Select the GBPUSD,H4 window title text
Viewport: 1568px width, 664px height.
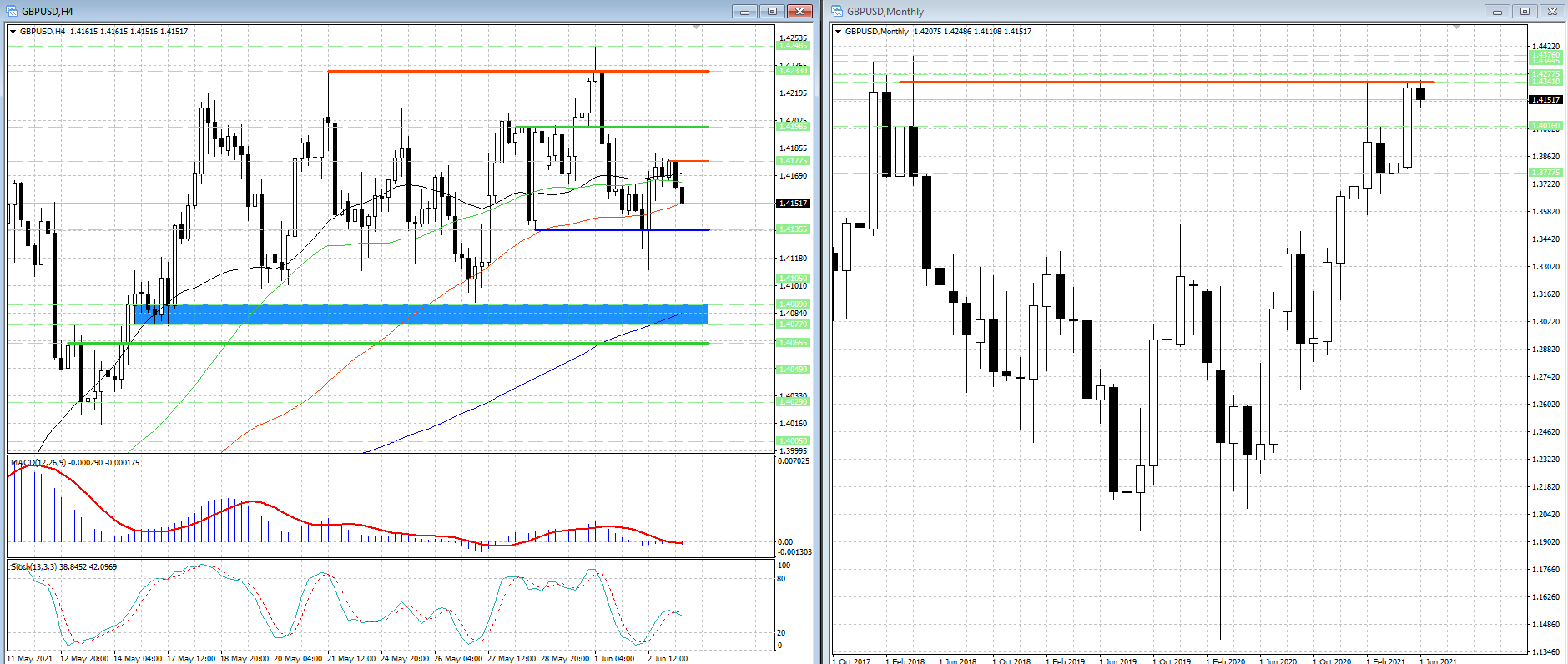pyautogui.click(x=47, y=12)
